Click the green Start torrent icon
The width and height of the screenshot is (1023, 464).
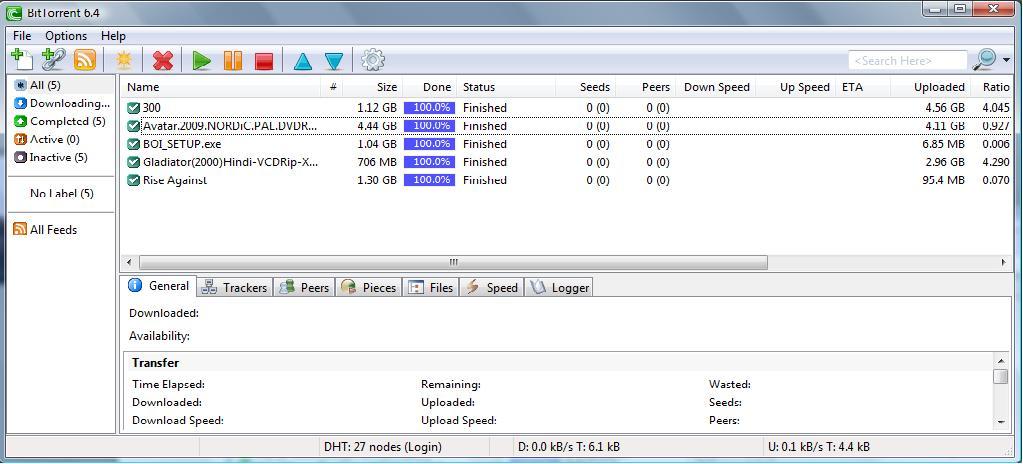pyautogui.click(x=202, y=61)
